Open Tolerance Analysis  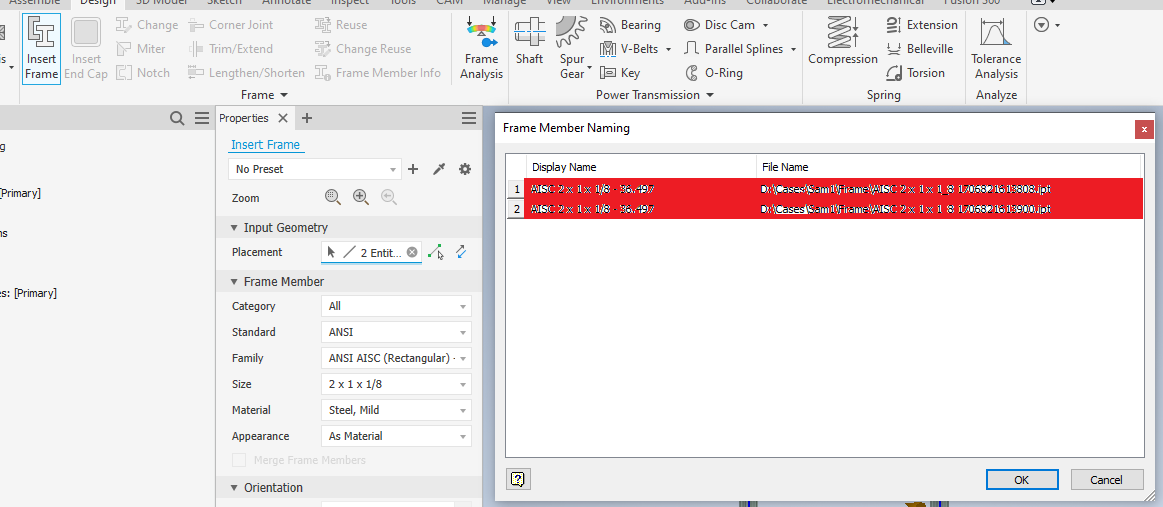click(x=996, y=49)
